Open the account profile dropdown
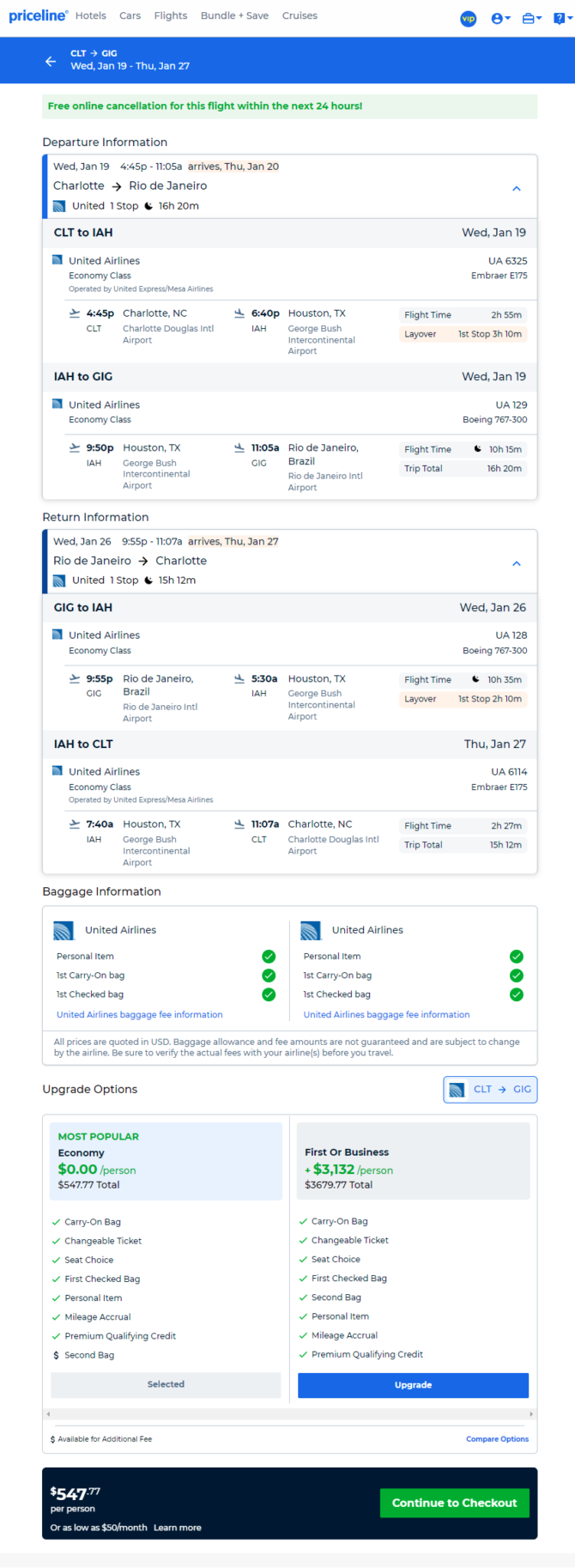 pyautogui.click(x=500, y=18)
